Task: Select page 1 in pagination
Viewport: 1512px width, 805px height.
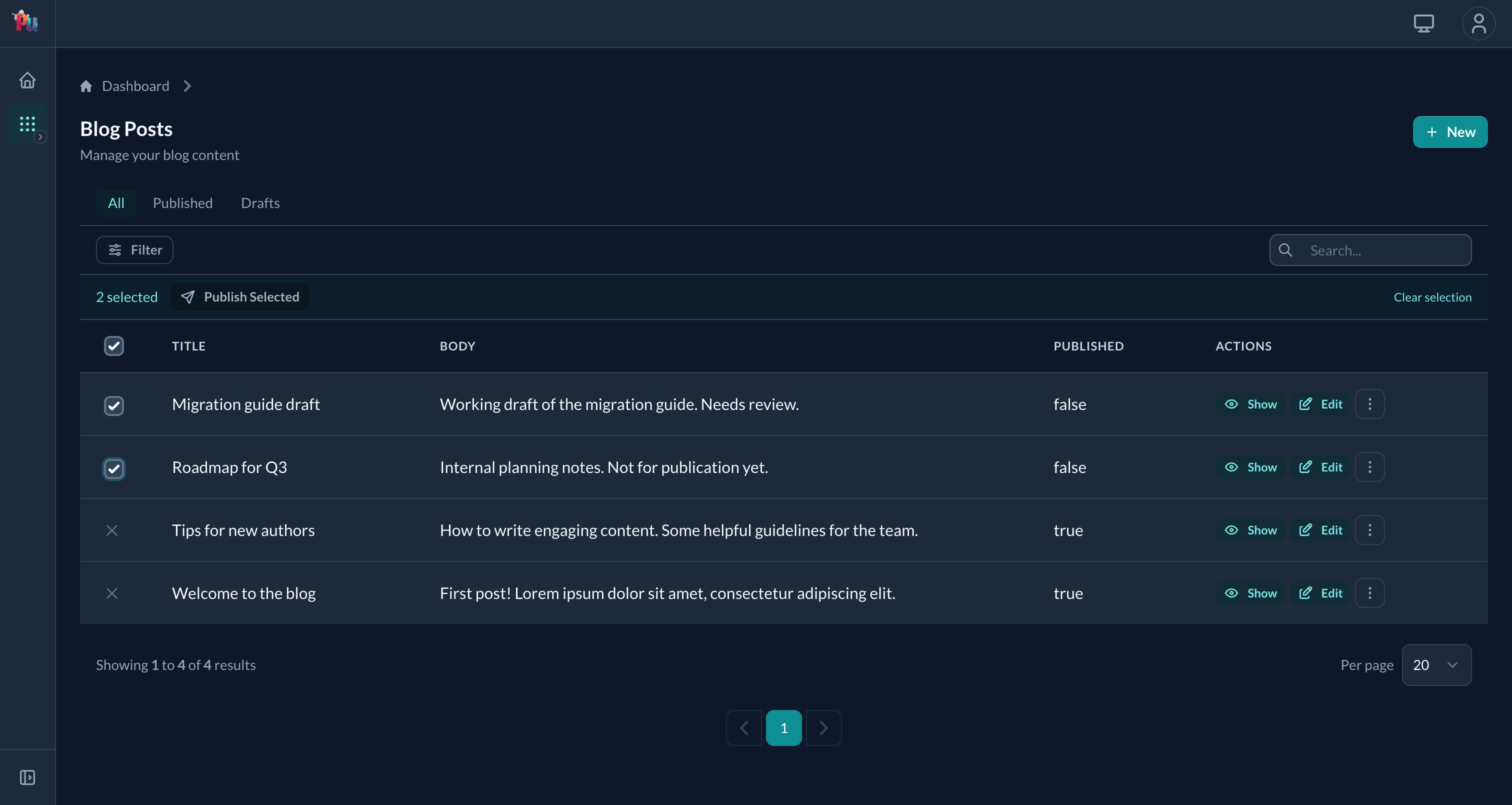Action: [783, 727]
